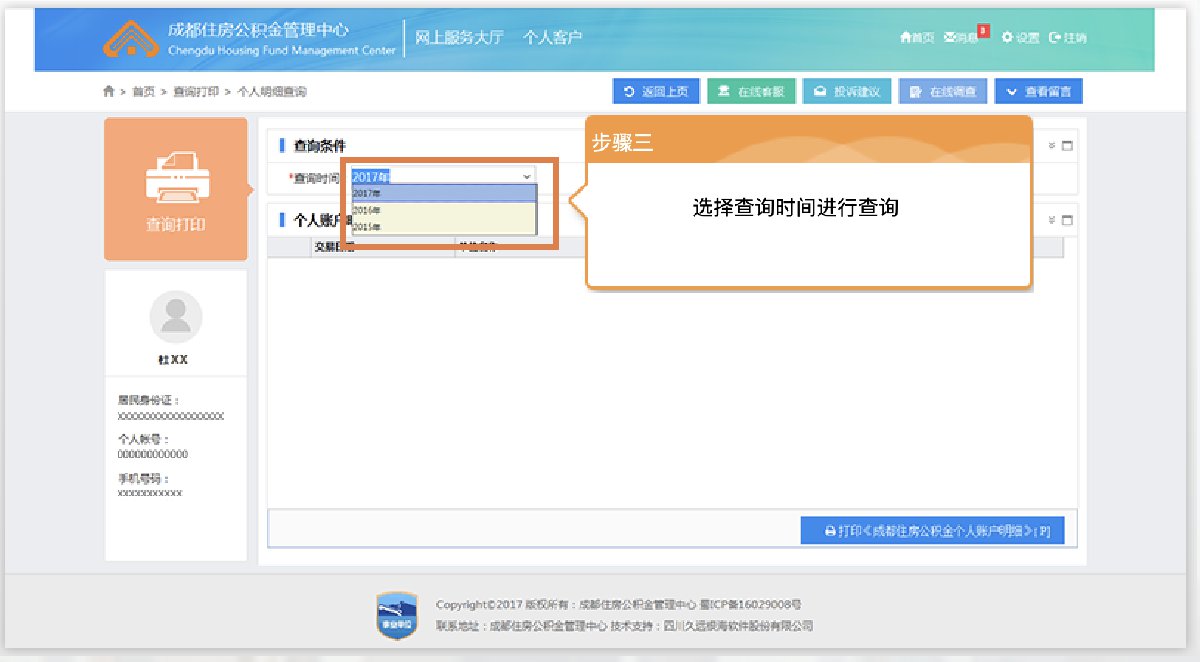Collapse the 个人账户 panel with chevron

click(x=1052, y=221)
